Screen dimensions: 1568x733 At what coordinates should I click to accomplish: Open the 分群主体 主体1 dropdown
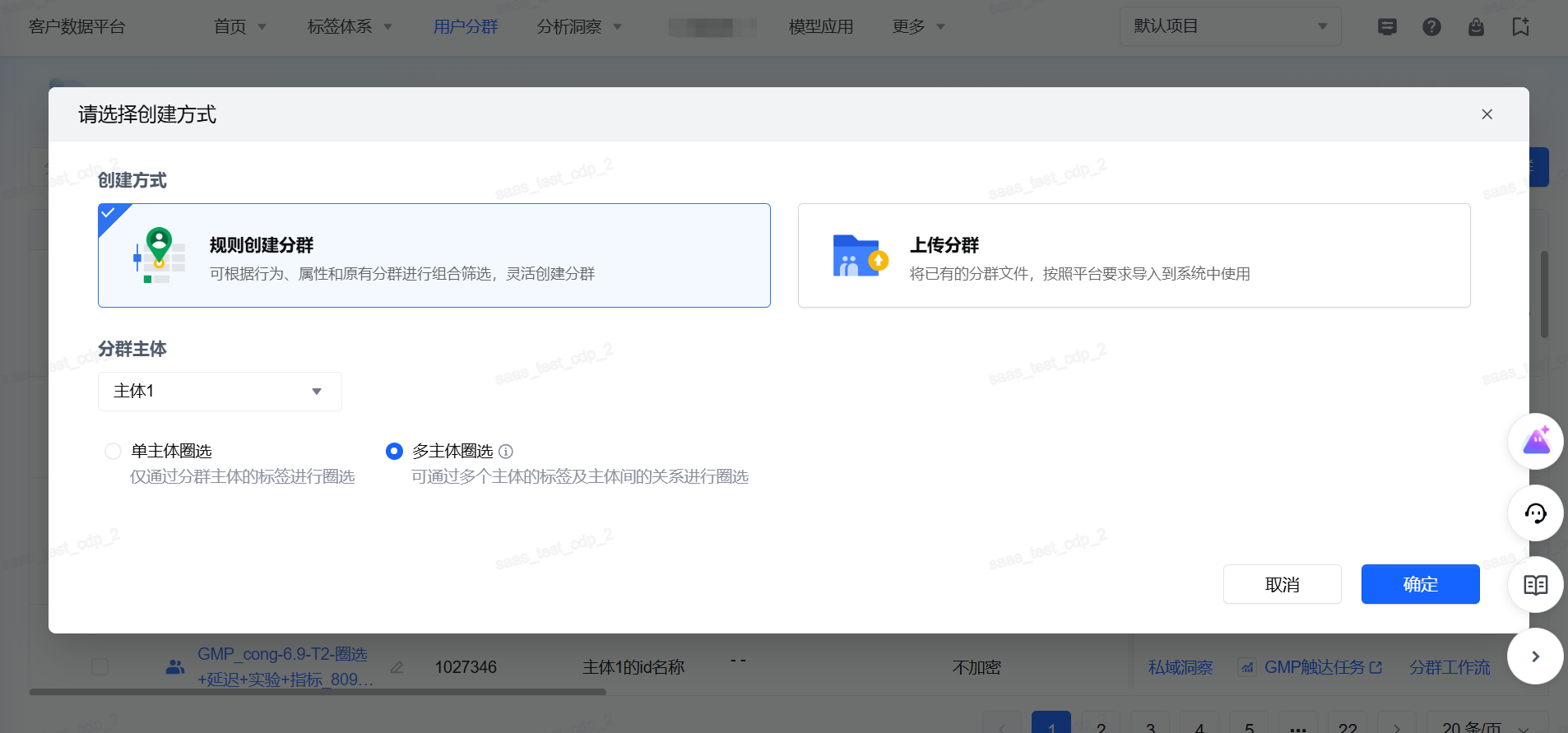click(220, 392)
